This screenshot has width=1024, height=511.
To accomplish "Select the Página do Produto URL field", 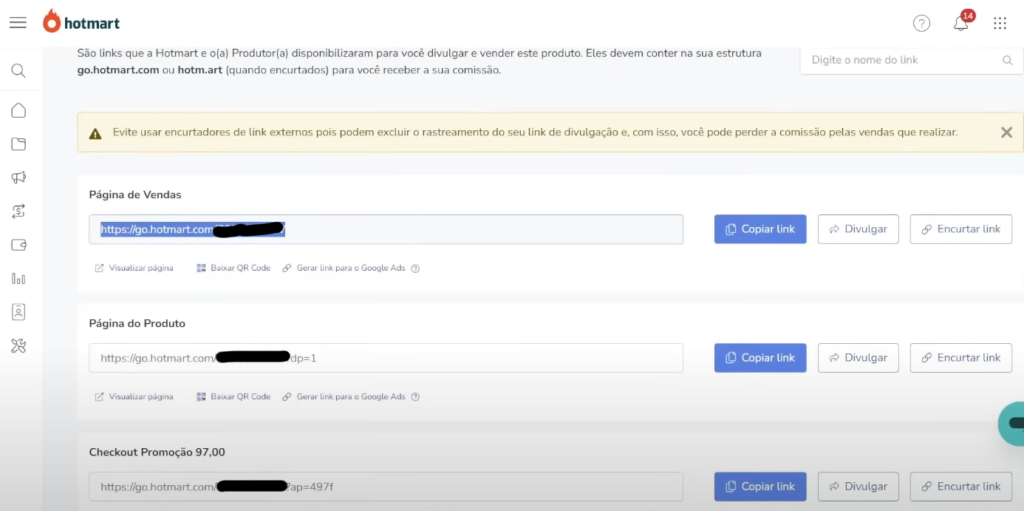I will [386, 358].
